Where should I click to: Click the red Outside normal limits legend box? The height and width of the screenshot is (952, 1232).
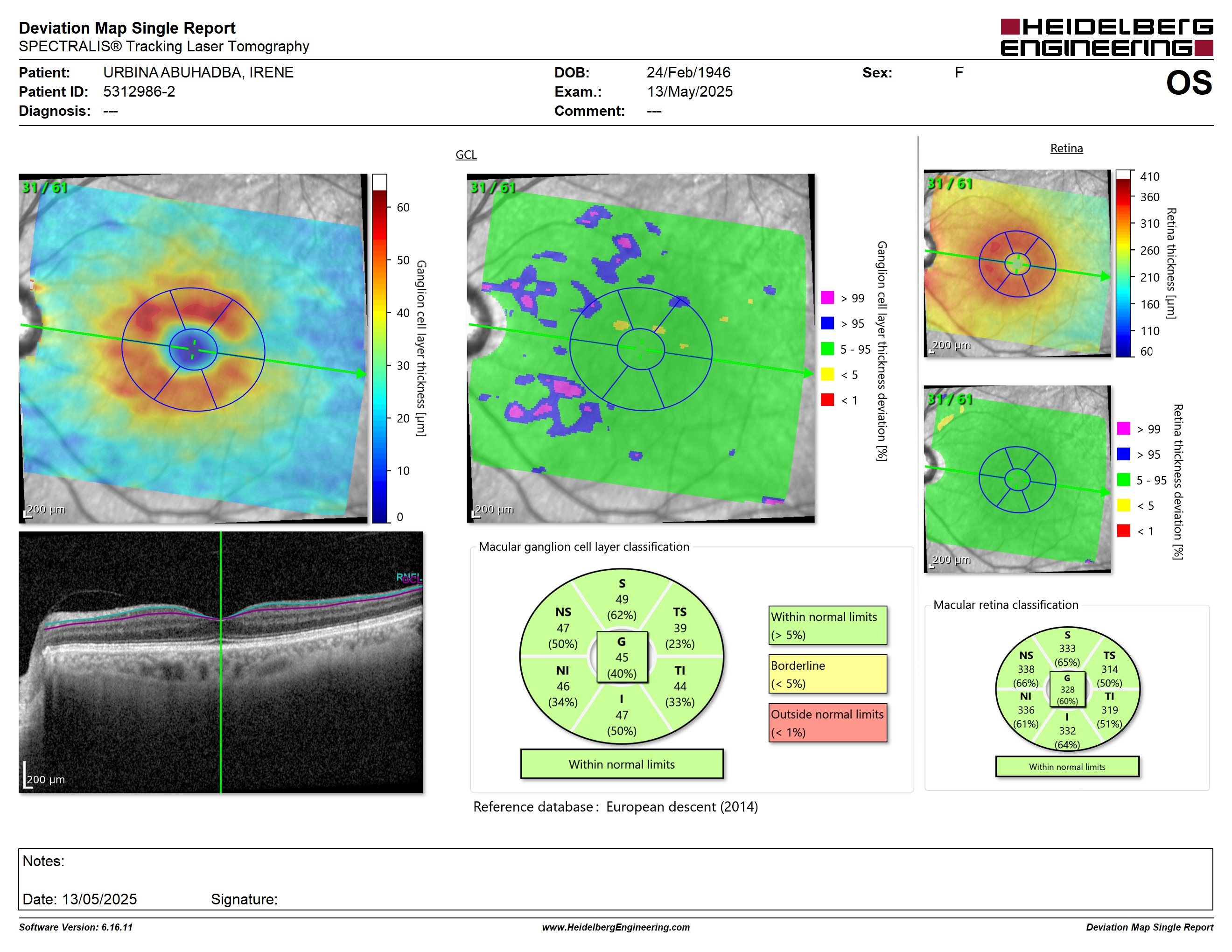[827, 722]
